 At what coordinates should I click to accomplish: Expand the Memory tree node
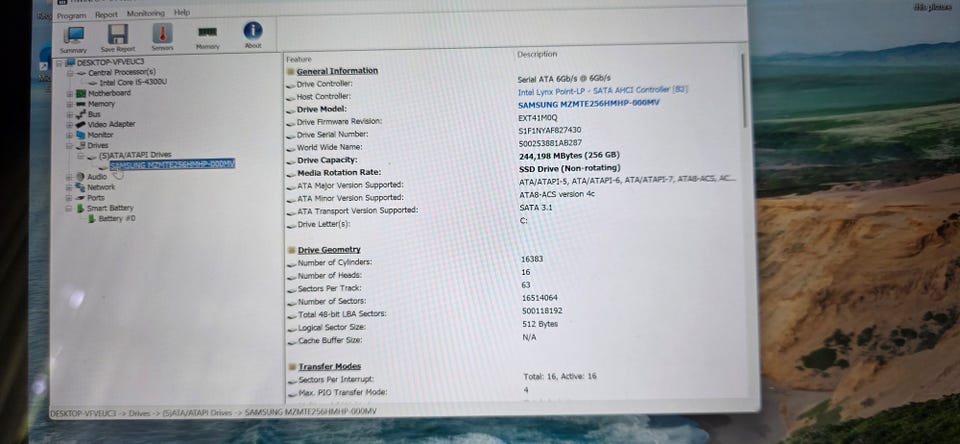70,104
